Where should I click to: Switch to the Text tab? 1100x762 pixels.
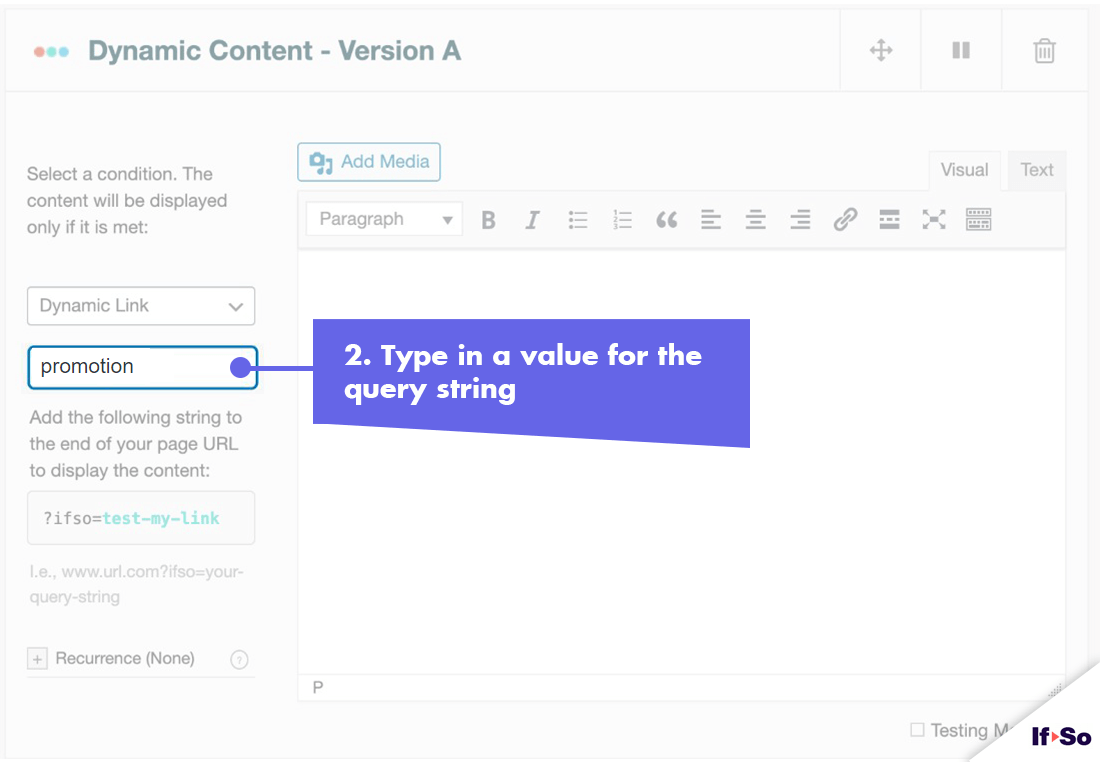click(1037, 169)
